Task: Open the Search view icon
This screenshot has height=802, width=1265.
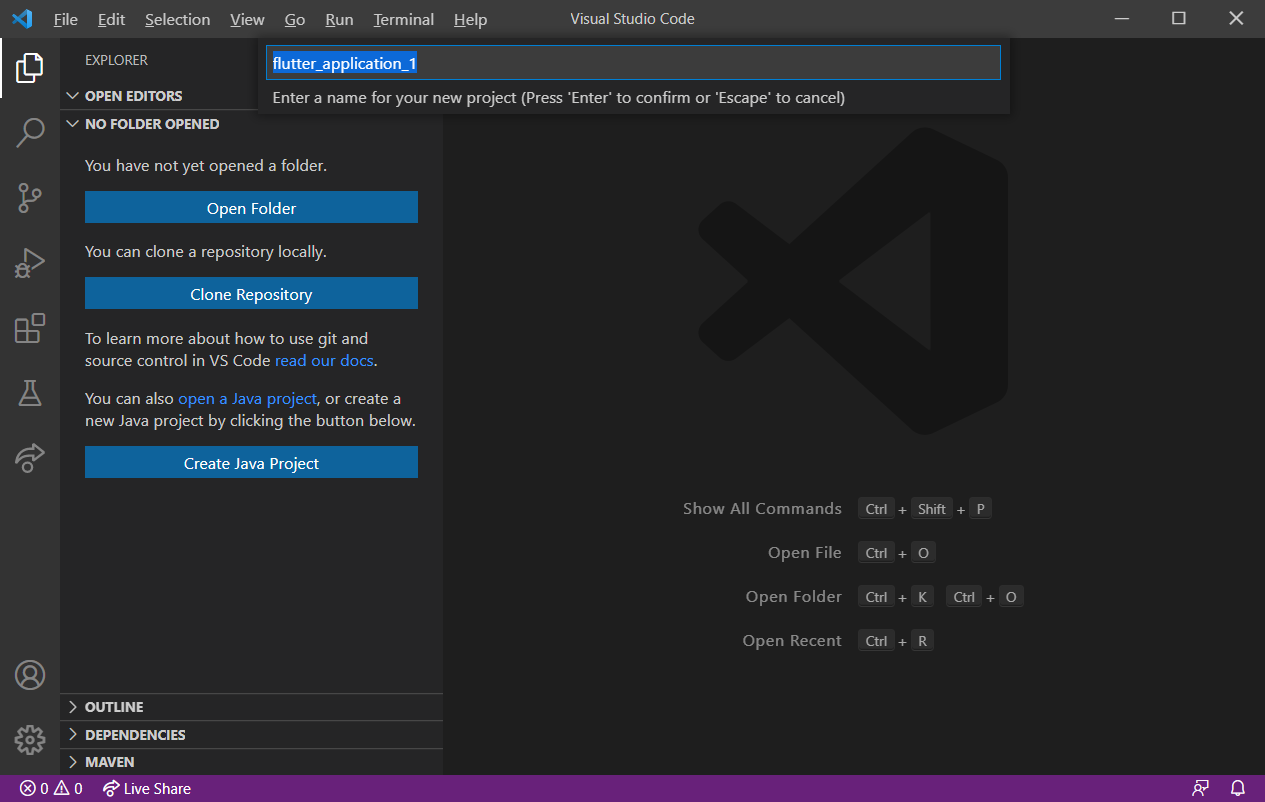Action: pos(30,132)
